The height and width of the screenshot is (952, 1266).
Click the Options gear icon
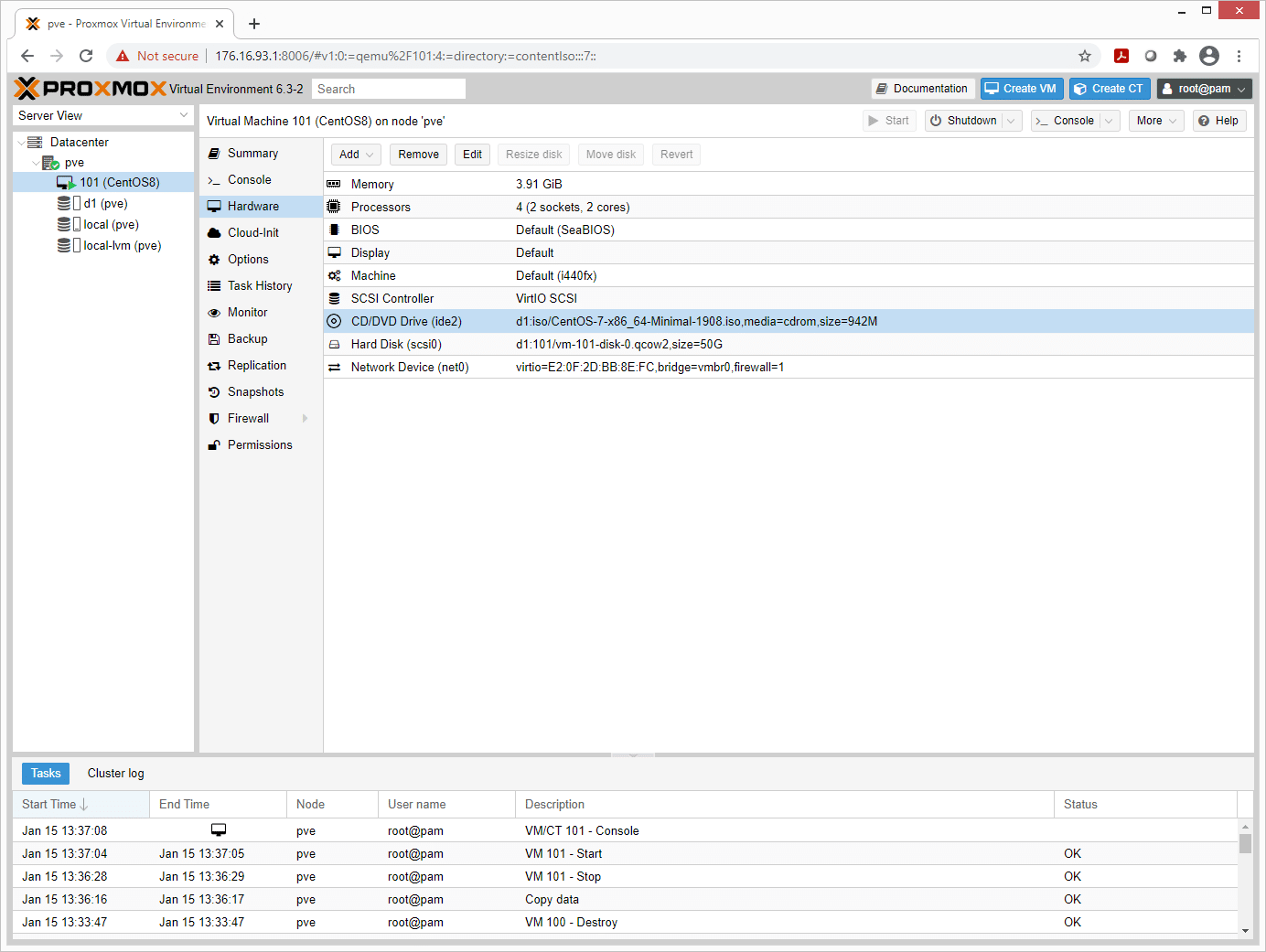pyautogui.click(x=214, y=260)
